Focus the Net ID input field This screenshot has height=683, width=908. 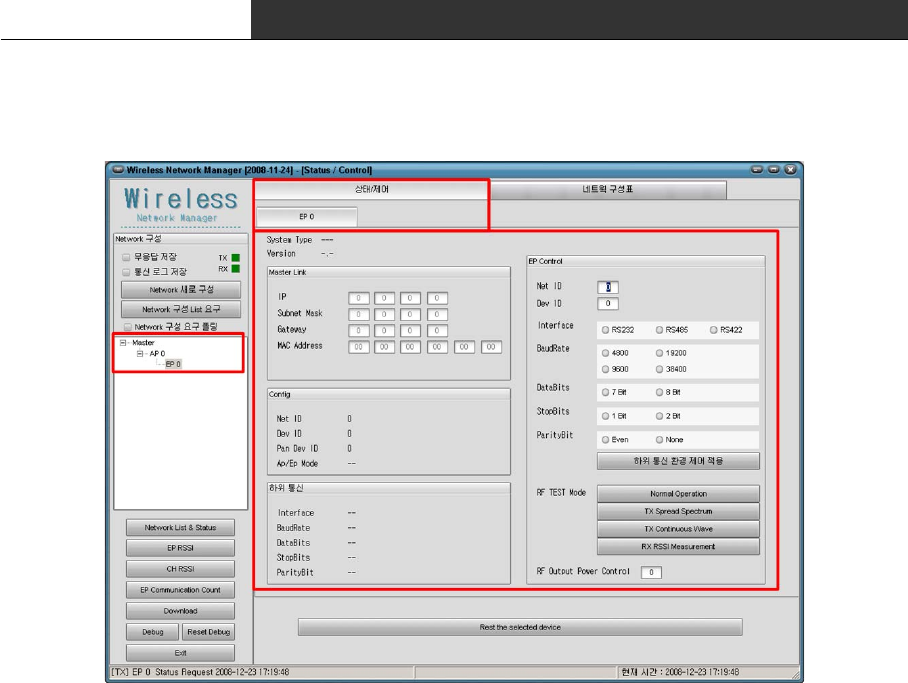tap(608, 287)
